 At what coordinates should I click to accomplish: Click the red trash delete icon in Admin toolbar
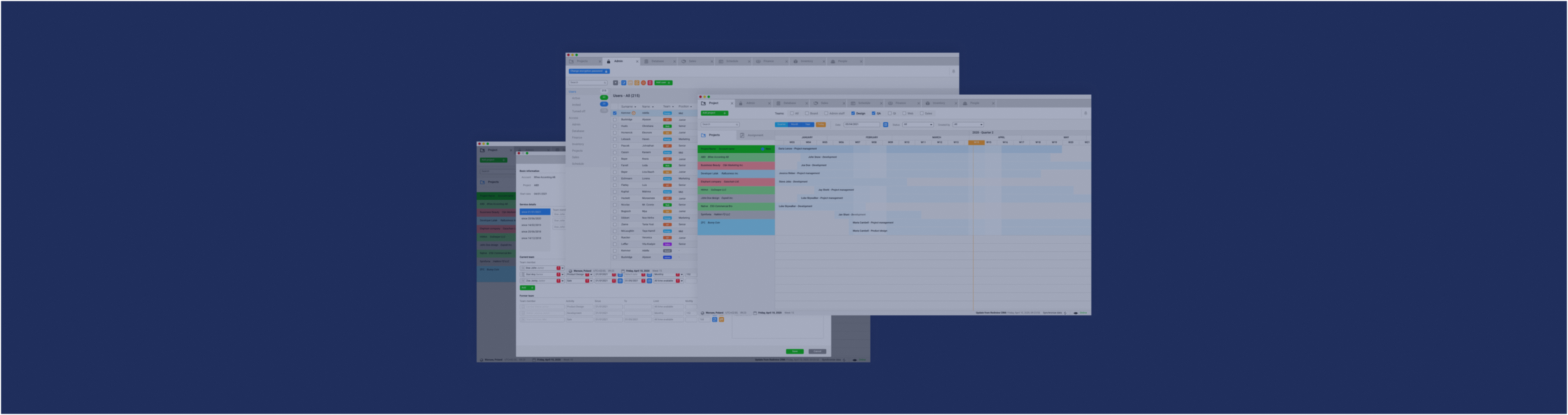(650, 83)
